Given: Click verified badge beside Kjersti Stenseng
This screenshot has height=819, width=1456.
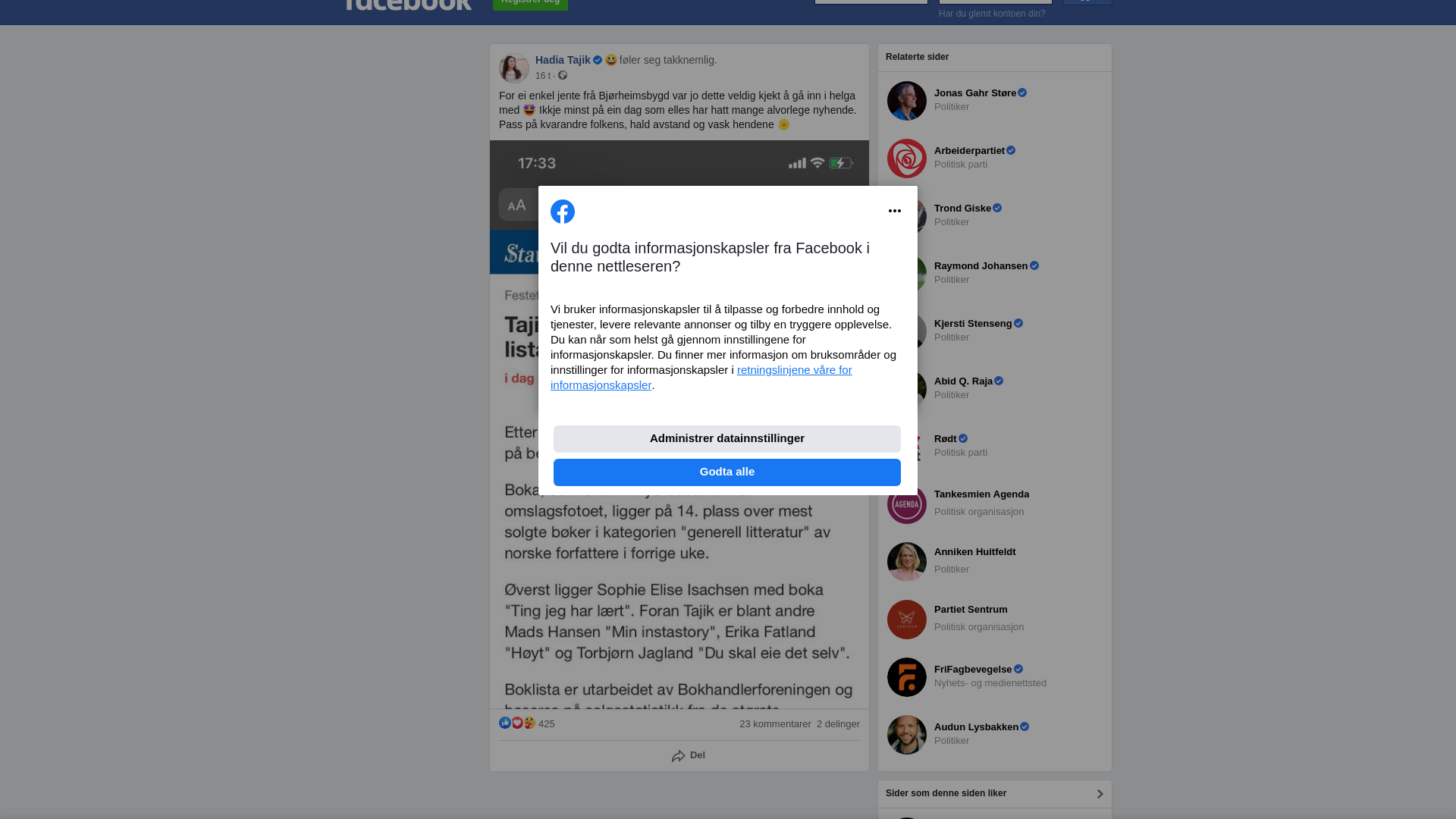Looking at the screenshot, I should pyautogui.click(x=1018, y=324).
